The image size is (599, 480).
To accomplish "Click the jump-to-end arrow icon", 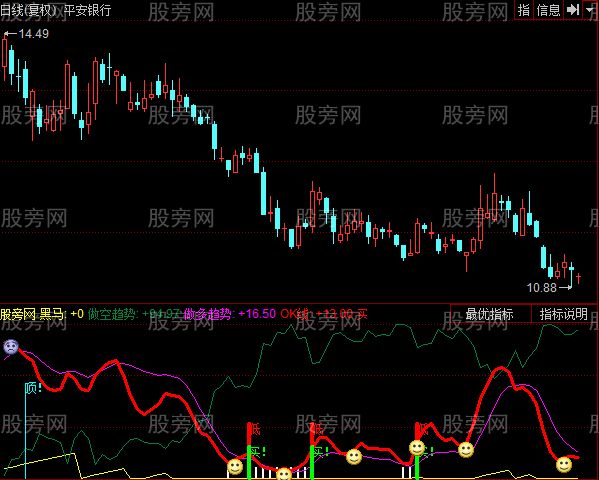I will click(x=573, y=10).
